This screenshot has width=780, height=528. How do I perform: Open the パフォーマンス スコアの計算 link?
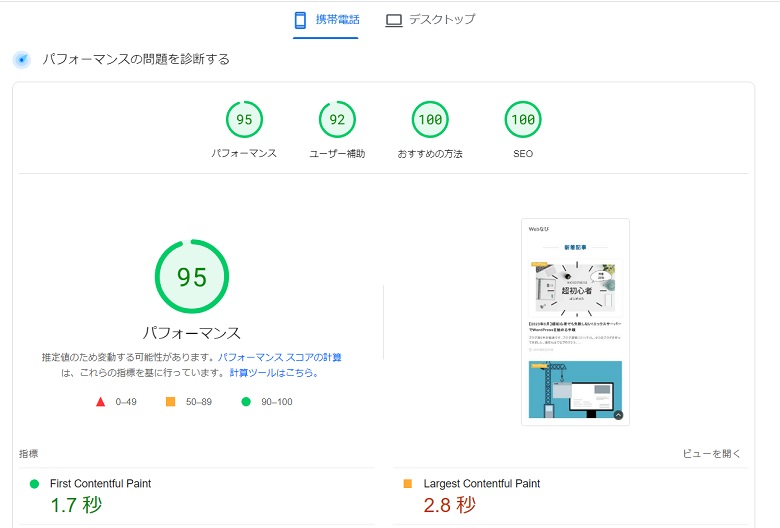(x=280, y=357)
